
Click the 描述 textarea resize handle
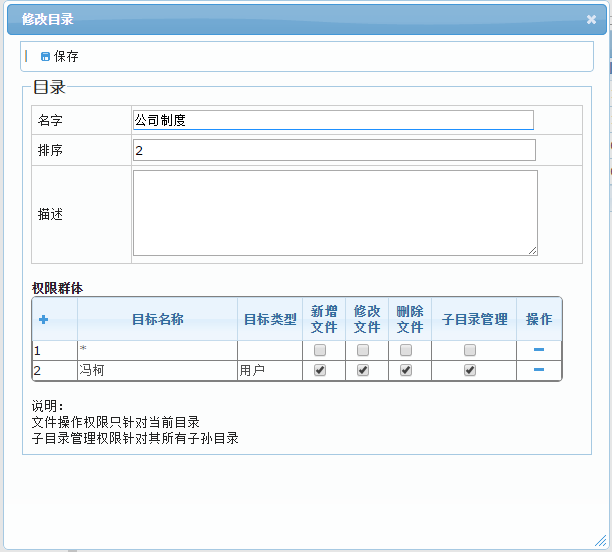pyautogui.click(x=533, y=250)
